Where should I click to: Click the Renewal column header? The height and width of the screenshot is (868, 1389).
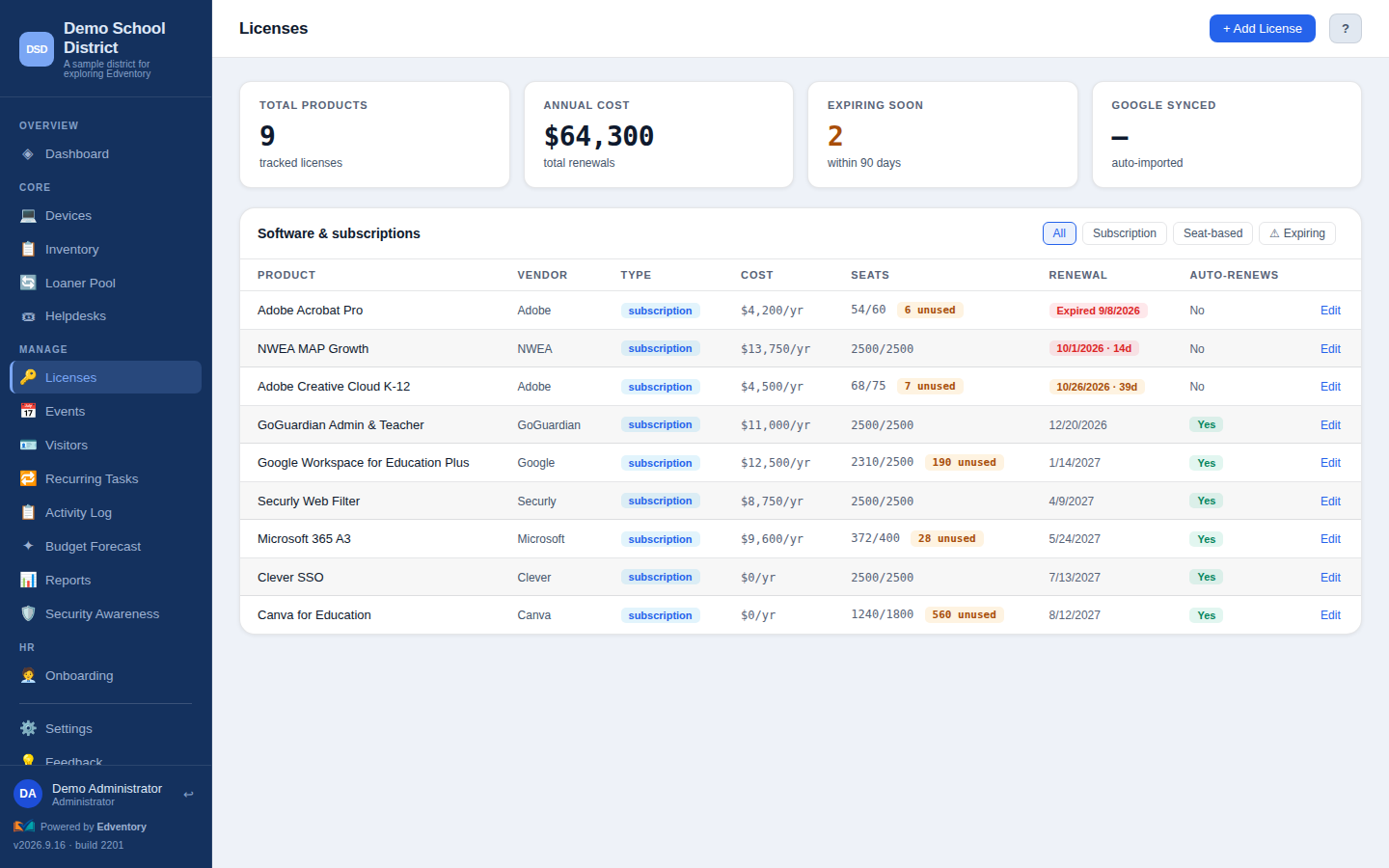[1078, 275]
